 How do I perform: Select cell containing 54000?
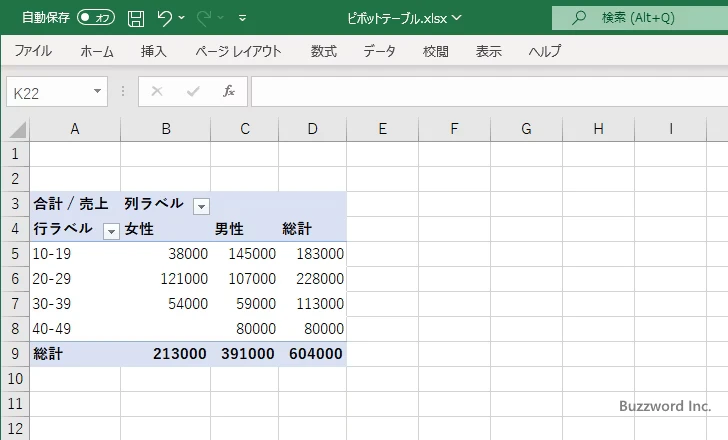(x=166, y=304)
